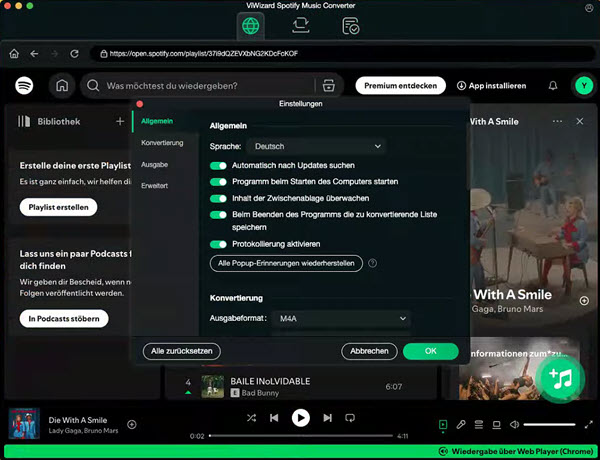Click Bad Bunny artist name
The height and width of the screenshot is (460, 600).
(x=260, y=393)
